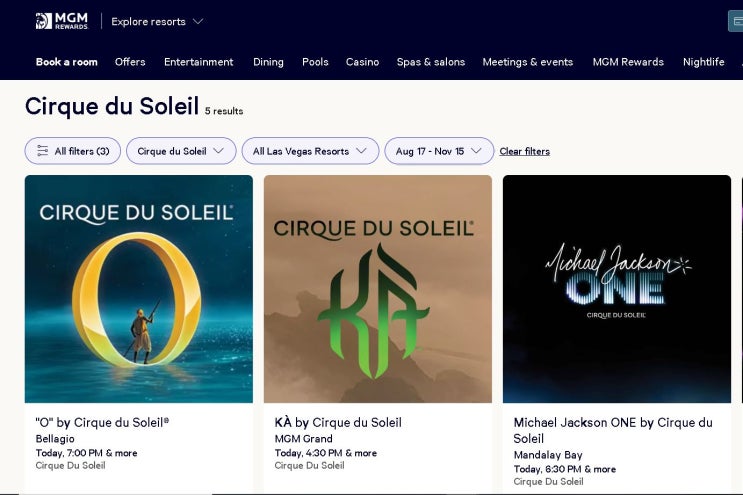Click Cirque Du Soleil tag under KÀ card
Viewport: 743px width, 495px height.
(x=309, y=466)
